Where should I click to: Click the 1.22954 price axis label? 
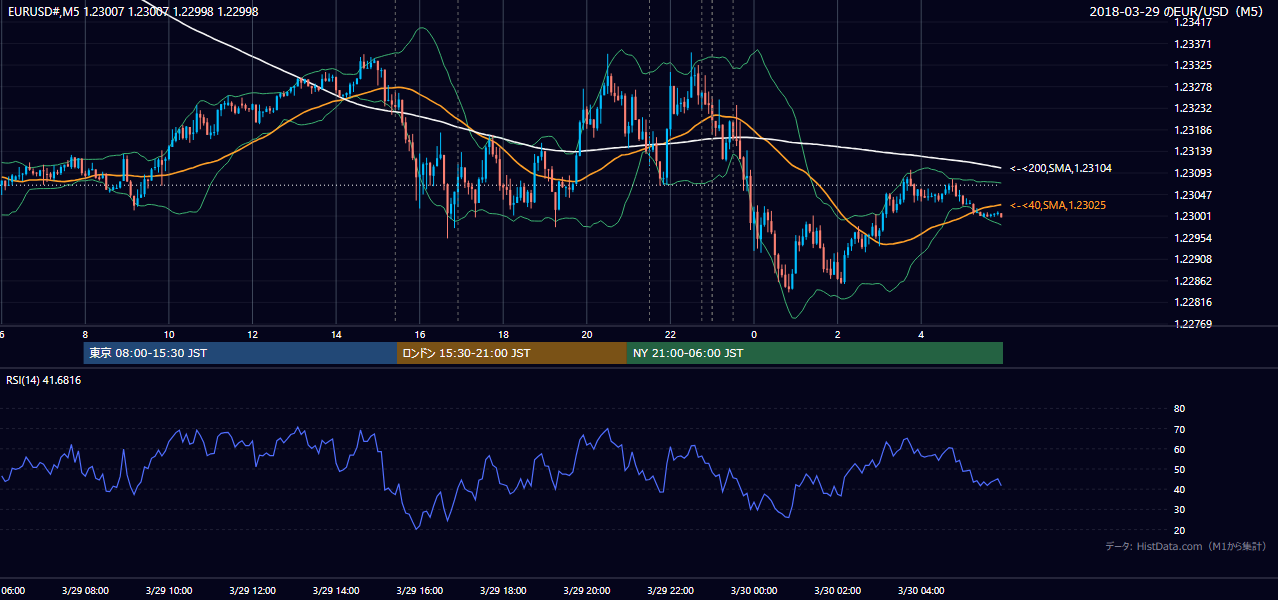[x=1192, y=238]
